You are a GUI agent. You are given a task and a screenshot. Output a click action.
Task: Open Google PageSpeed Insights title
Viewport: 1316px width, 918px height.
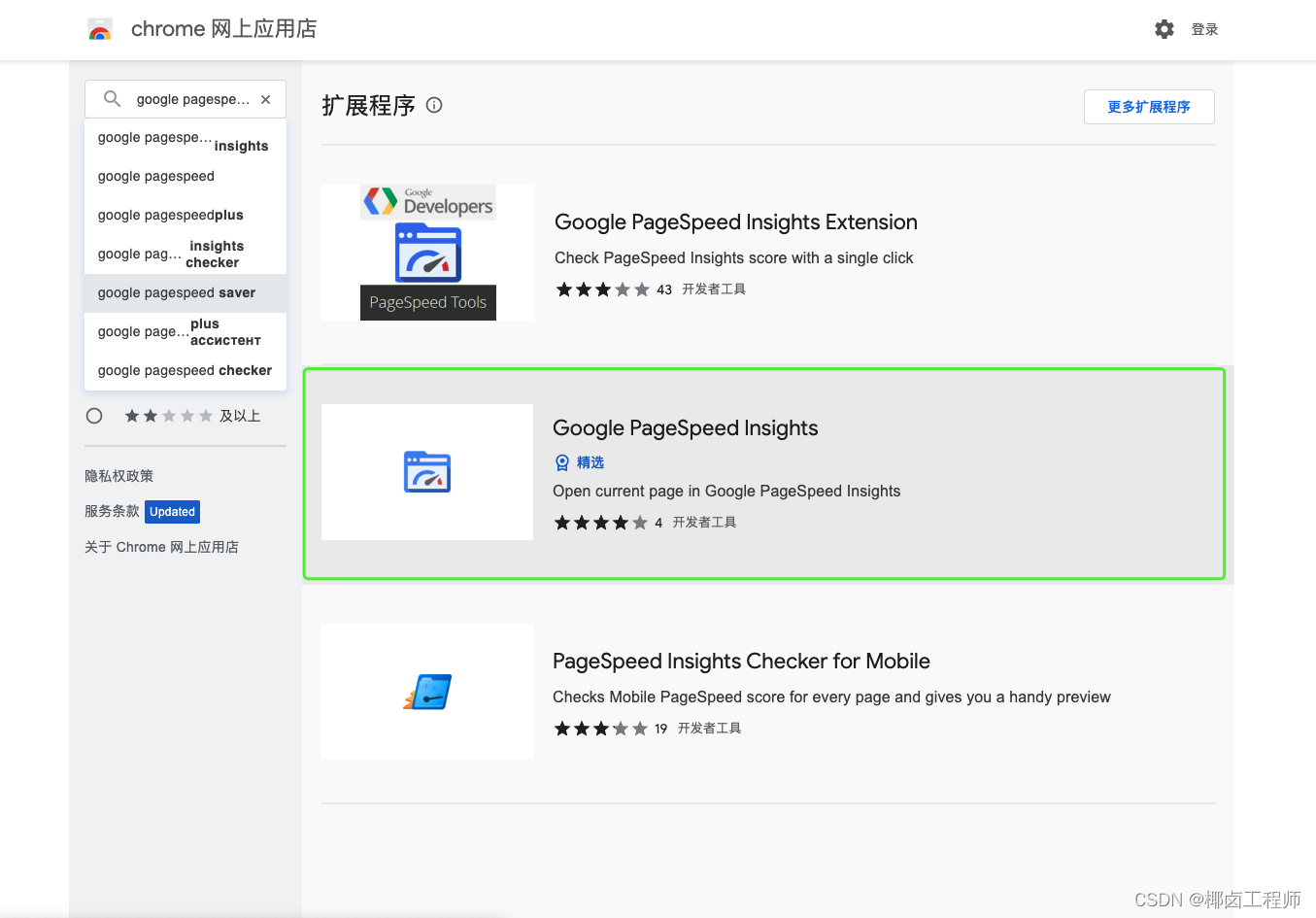(686, 427)
